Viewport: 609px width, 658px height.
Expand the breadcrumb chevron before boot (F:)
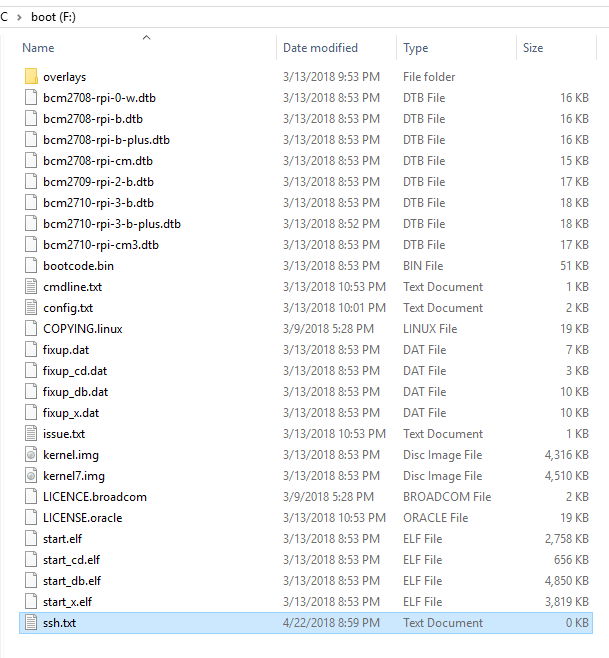pos(19,17)
